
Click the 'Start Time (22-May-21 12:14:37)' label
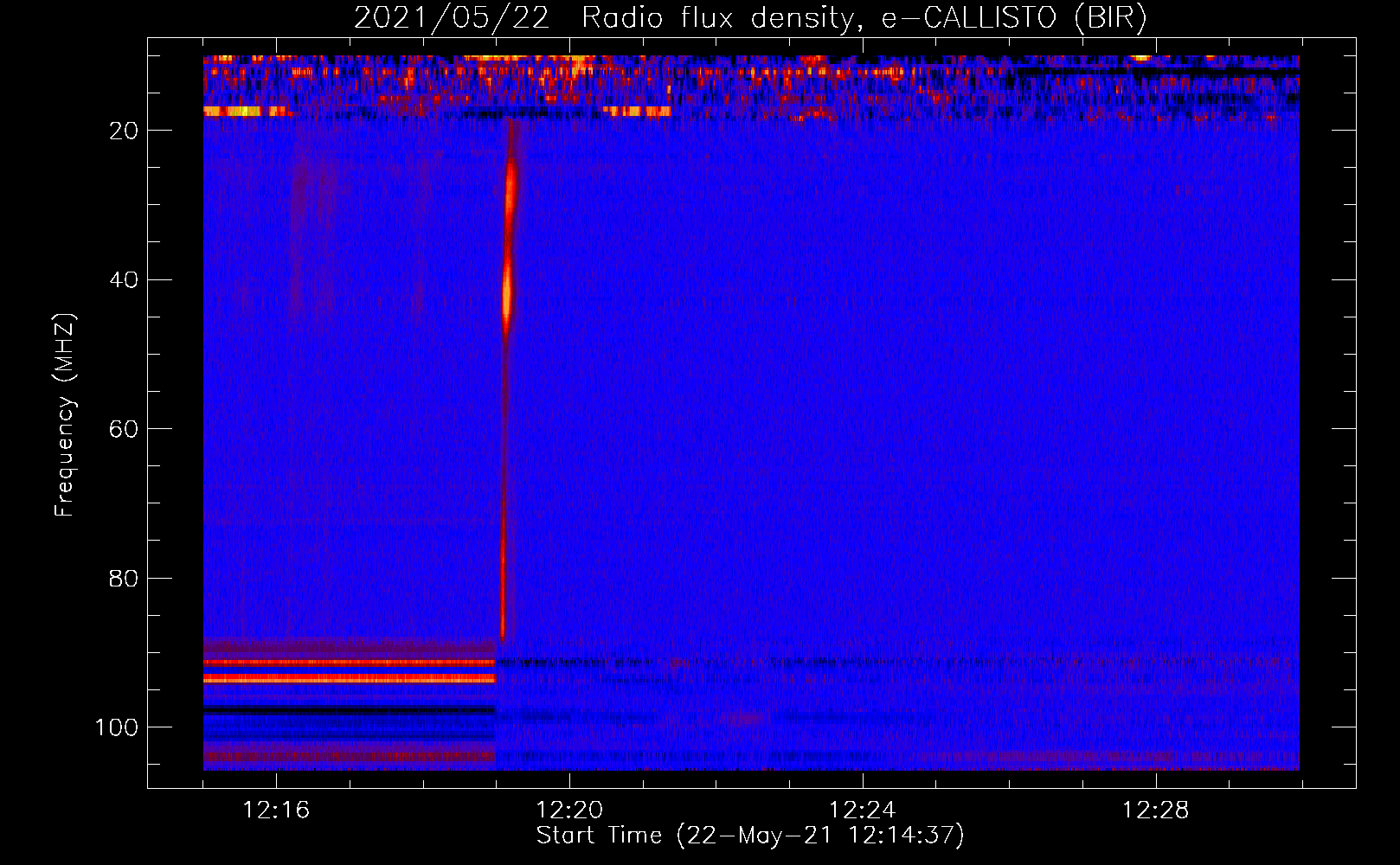click(x=750, y=836)
